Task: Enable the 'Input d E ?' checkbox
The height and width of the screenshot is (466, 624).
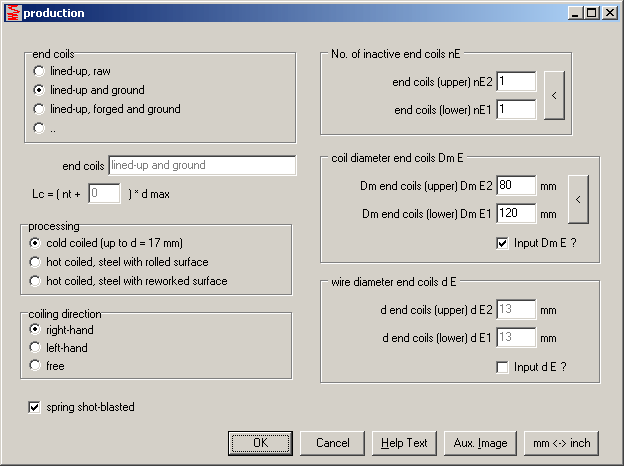Action: (x=502, y=367)
